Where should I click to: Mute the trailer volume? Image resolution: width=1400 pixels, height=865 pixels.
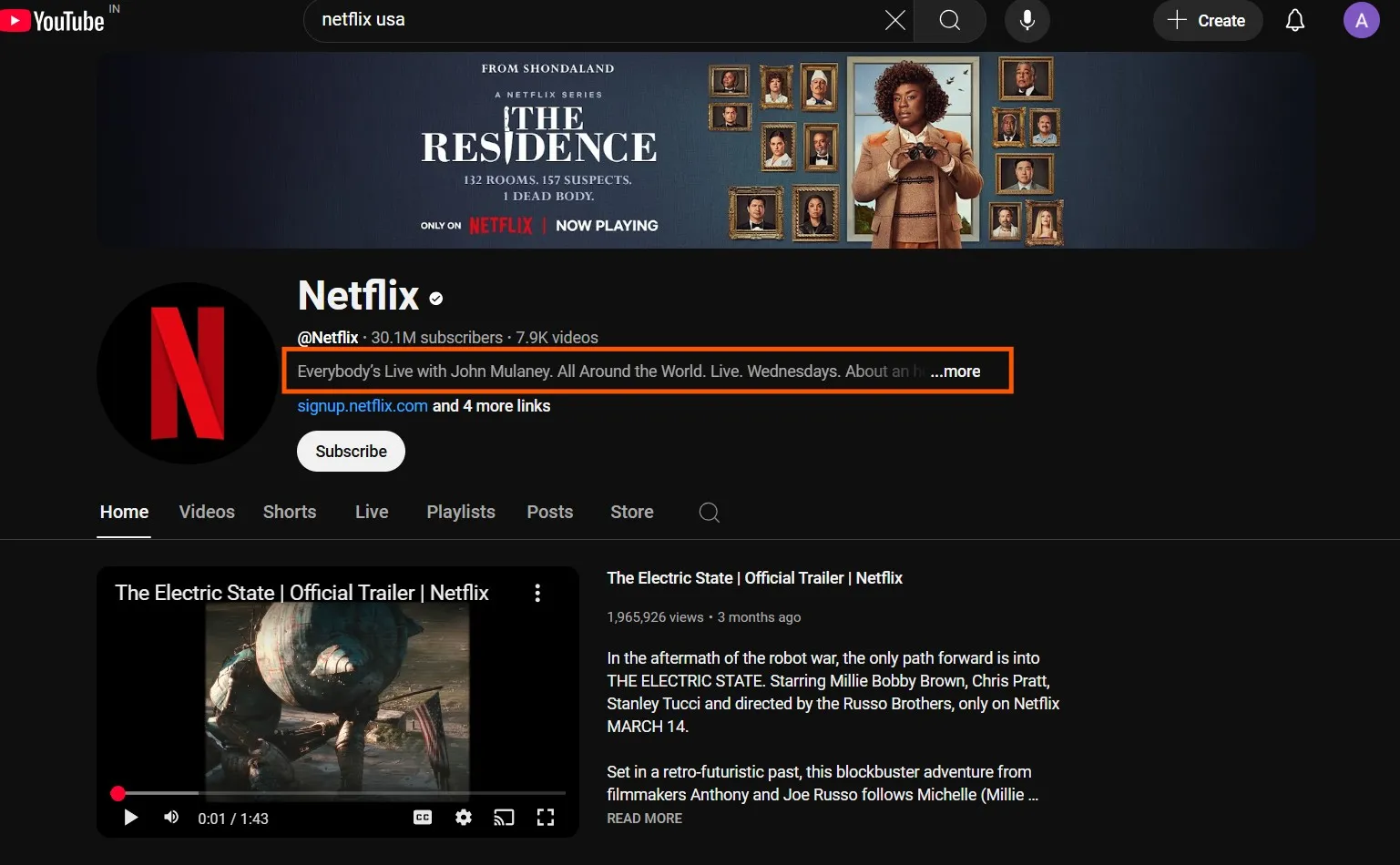coord(171,818)
